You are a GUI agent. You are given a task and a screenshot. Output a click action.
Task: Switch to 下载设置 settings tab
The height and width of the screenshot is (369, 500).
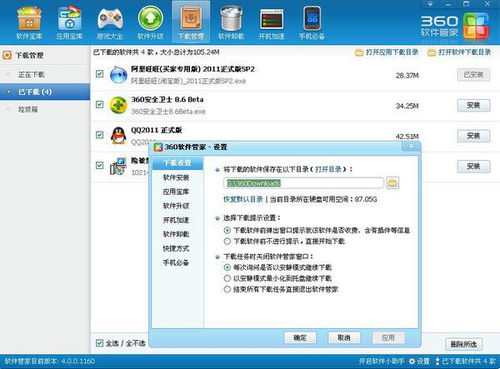point(177,163)
